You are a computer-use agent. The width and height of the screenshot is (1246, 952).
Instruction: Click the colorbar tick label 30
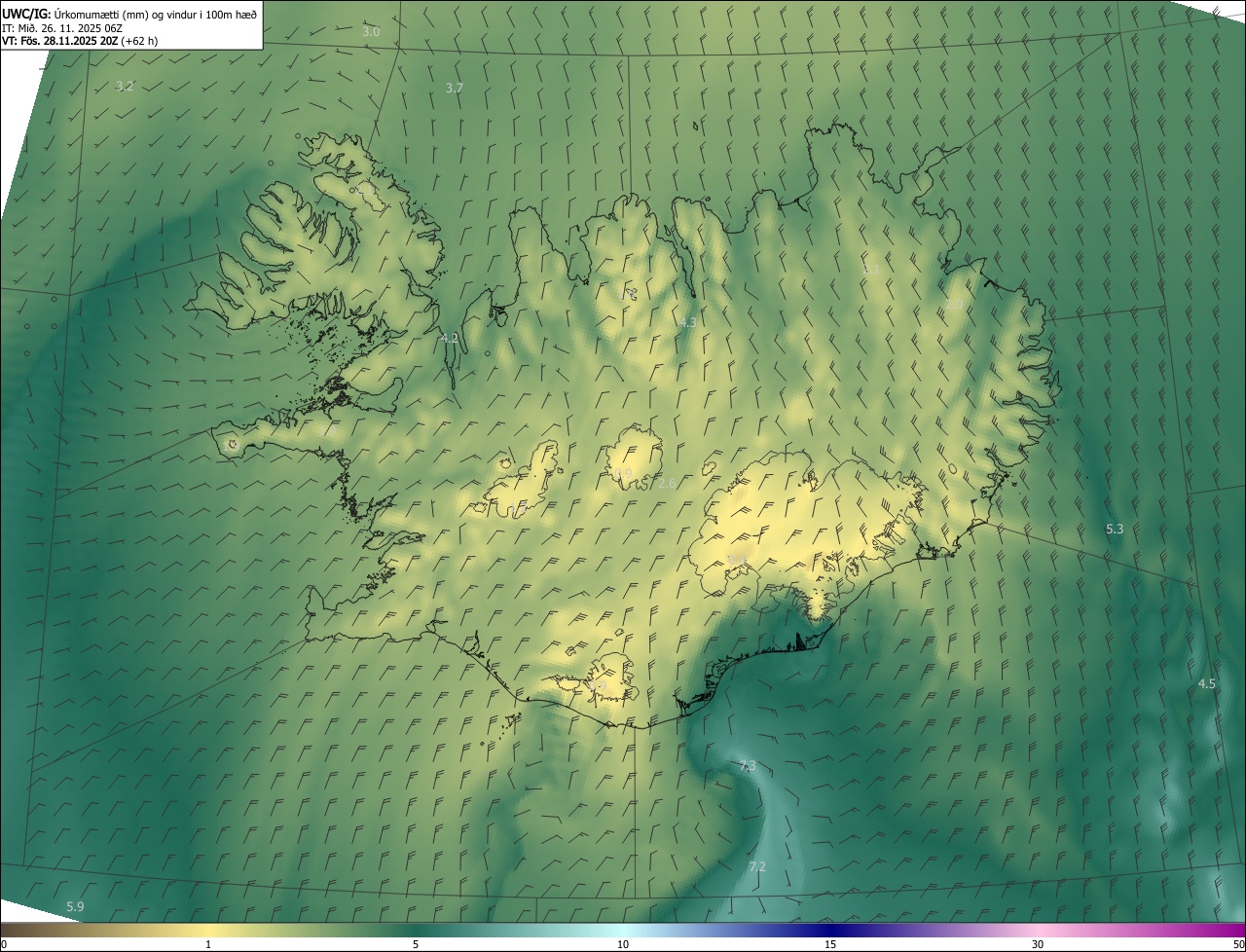click(x=1038, y=945)
